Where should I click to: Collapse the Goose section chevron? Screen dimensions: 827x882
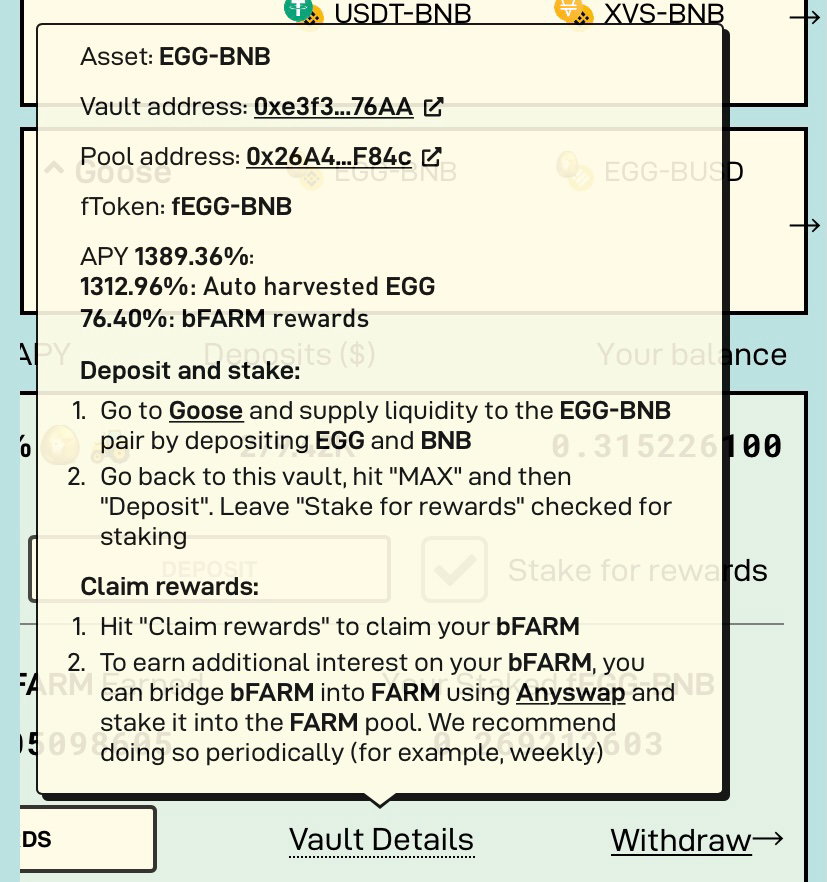click(54, 168)
